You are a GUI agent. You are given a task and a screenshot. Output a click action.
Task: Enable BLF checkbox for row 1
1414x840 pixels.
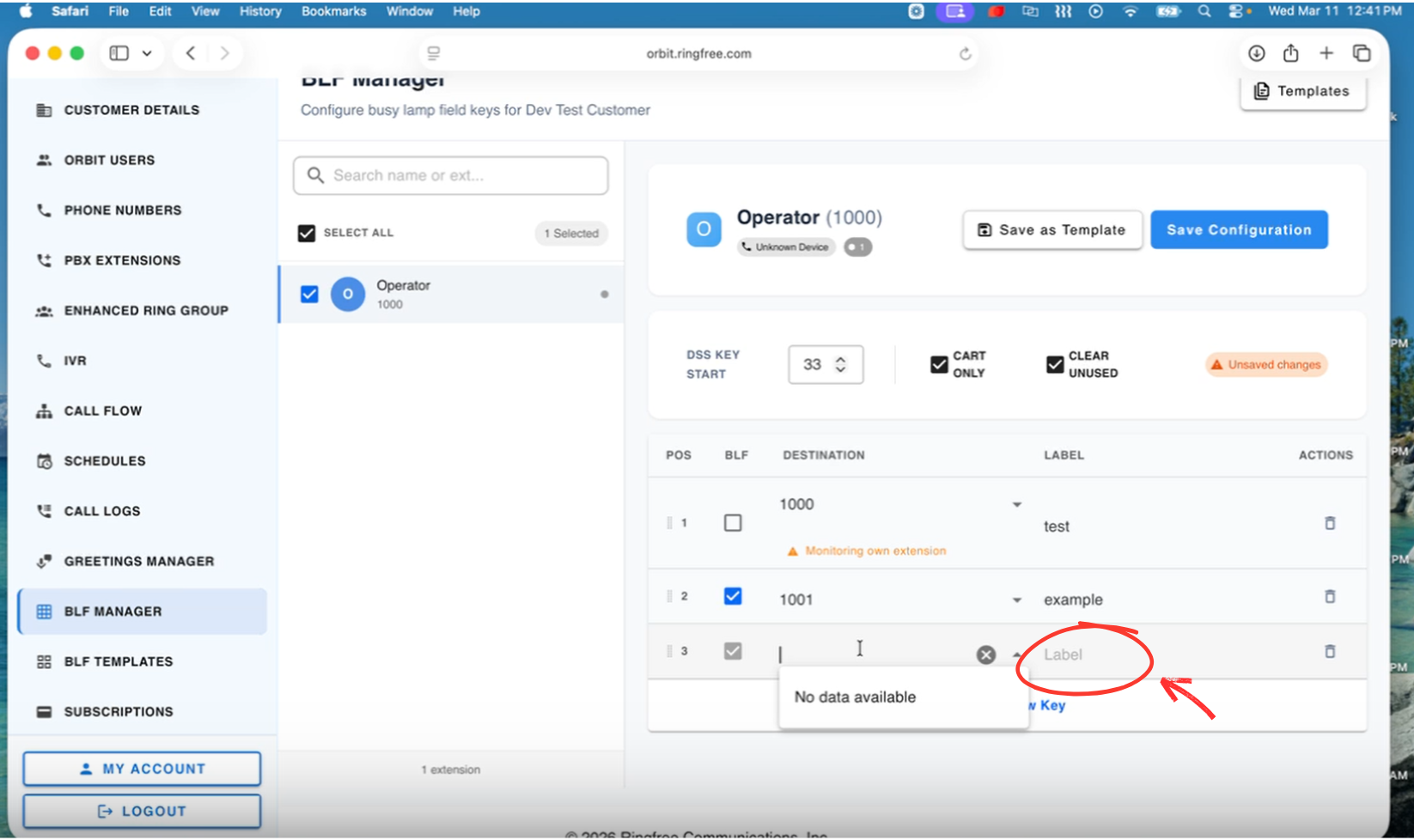[733, 523]
